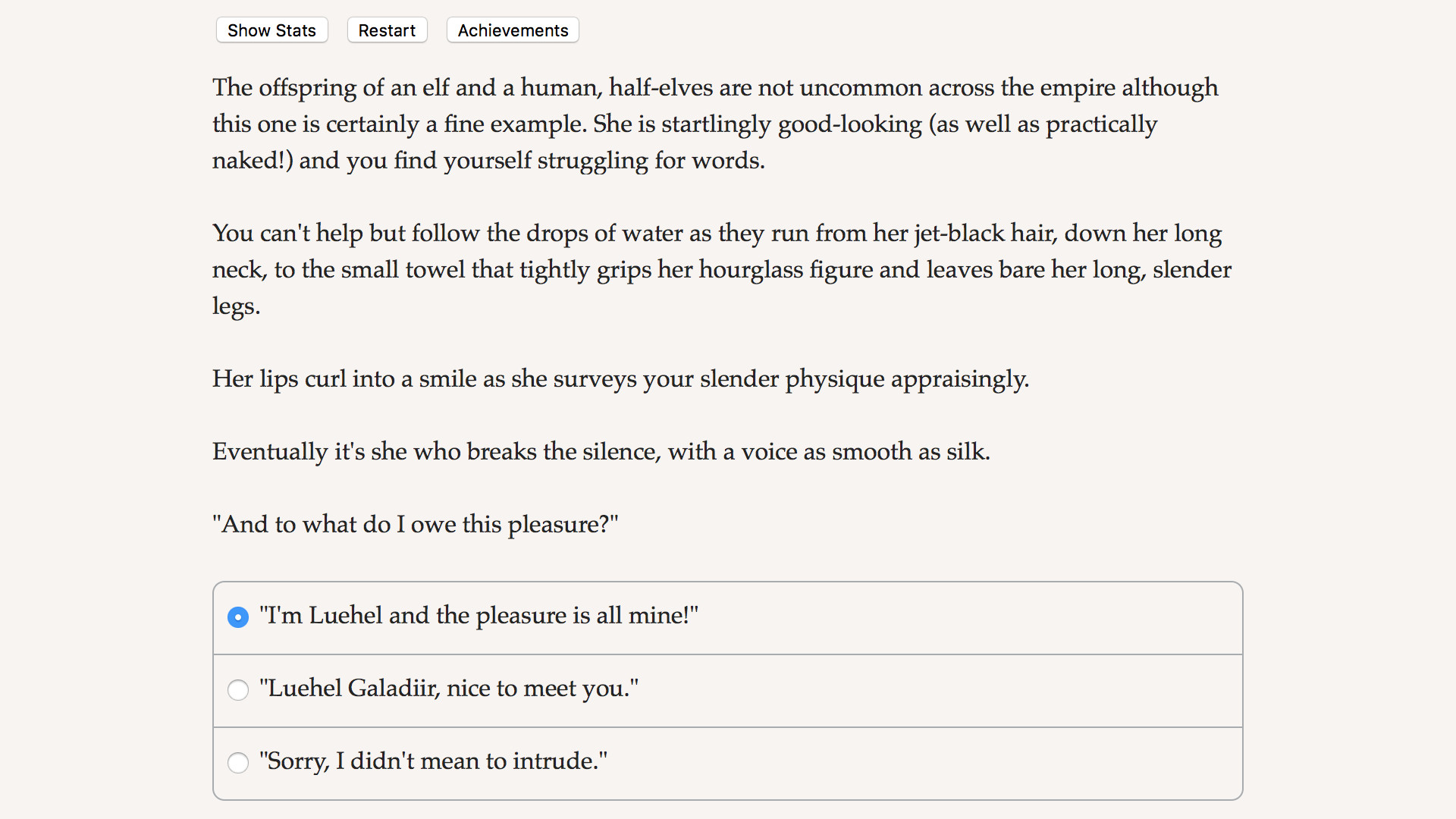This screenshot has height=819, width=1456.
Task: Click the word "silk" ending the fourth paragraph
Action: [966, 452]
